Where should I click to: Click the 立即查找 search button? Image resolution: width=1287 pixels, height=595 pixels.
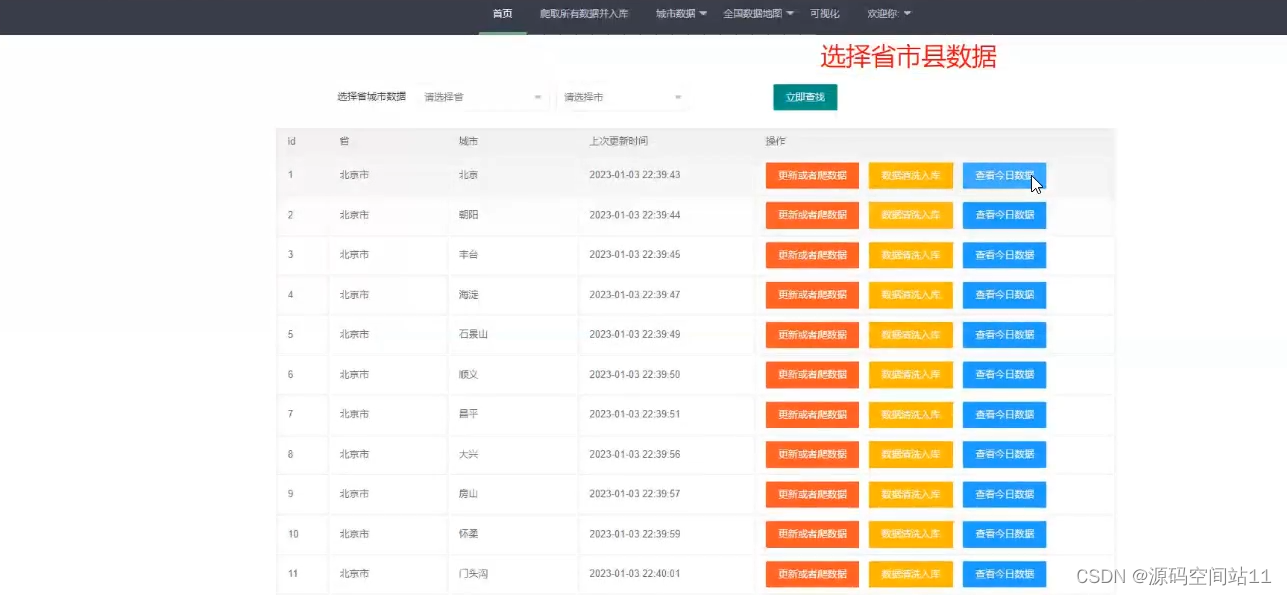(805, 97)
